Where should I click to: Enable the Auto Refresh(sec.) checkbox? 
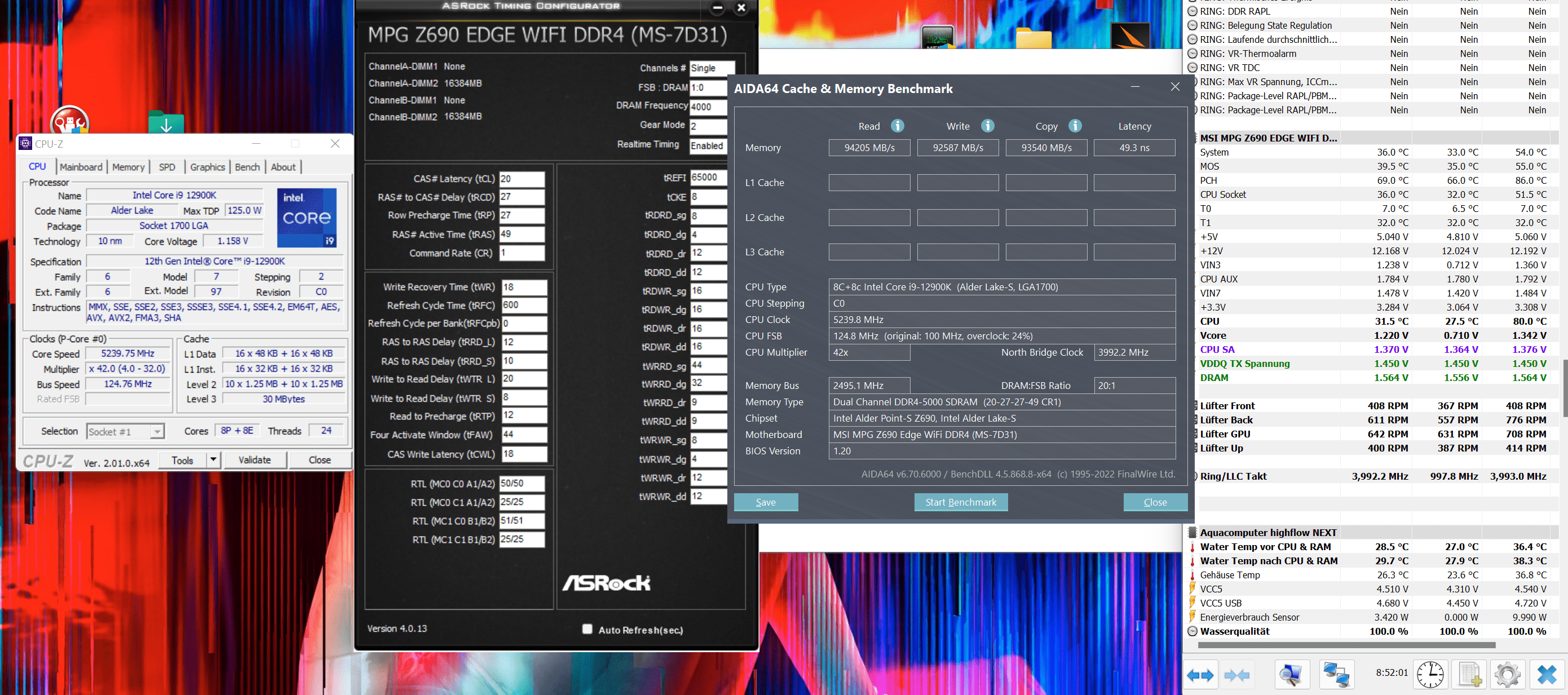587,629
